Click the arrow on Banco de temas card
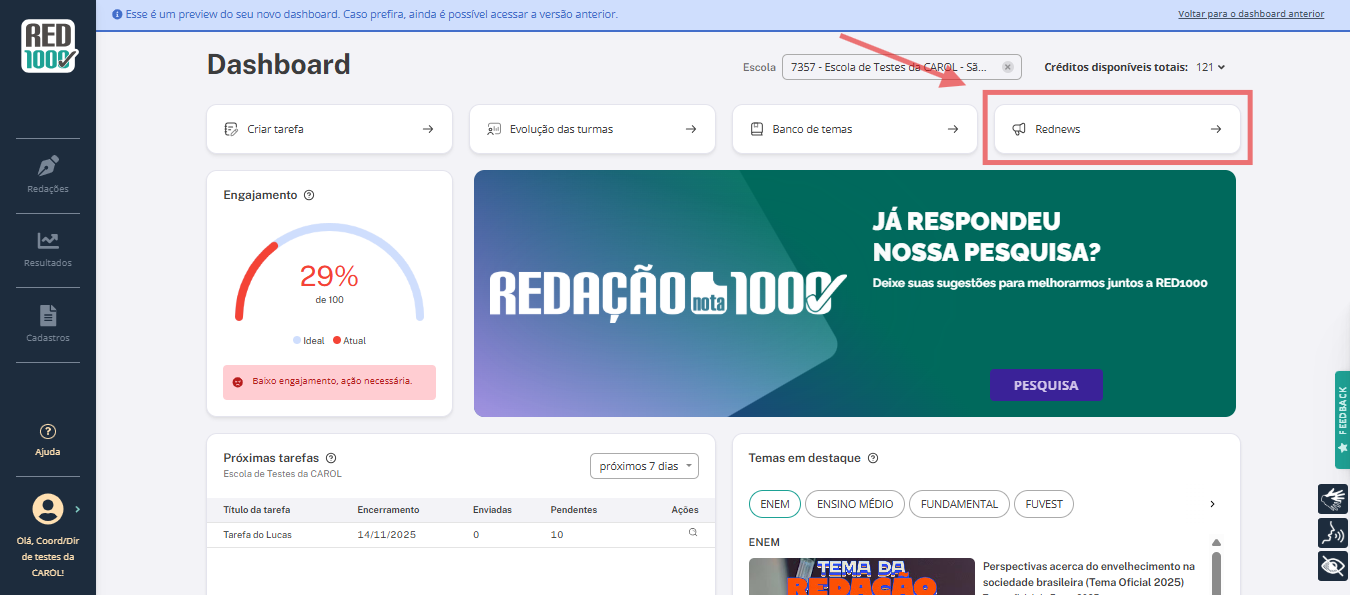The height and width of the screenshot is (595, 1350). [x=953, y=129]
